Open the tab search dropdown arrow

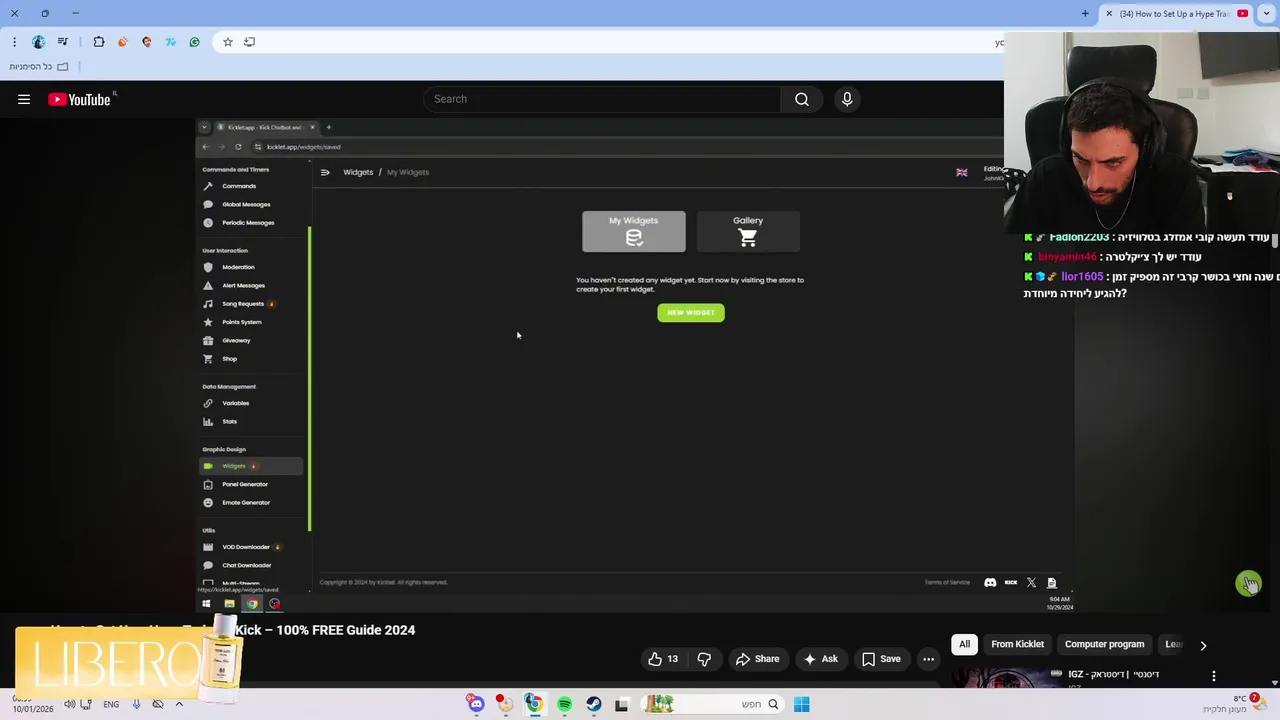point(1267,13)
